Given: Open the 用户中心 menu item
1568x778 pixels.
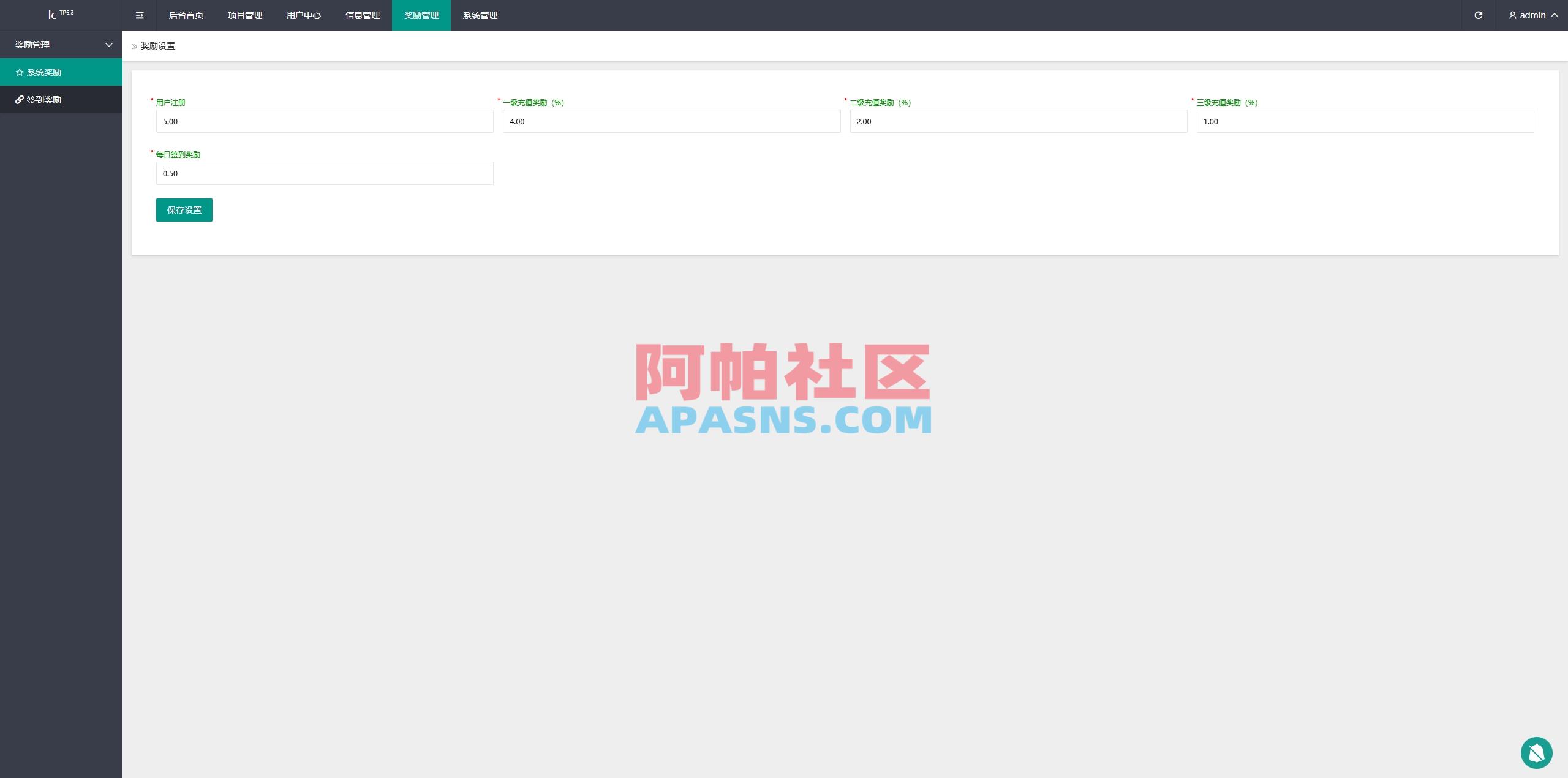Looking at the screenshot, I should coord(303,15).
